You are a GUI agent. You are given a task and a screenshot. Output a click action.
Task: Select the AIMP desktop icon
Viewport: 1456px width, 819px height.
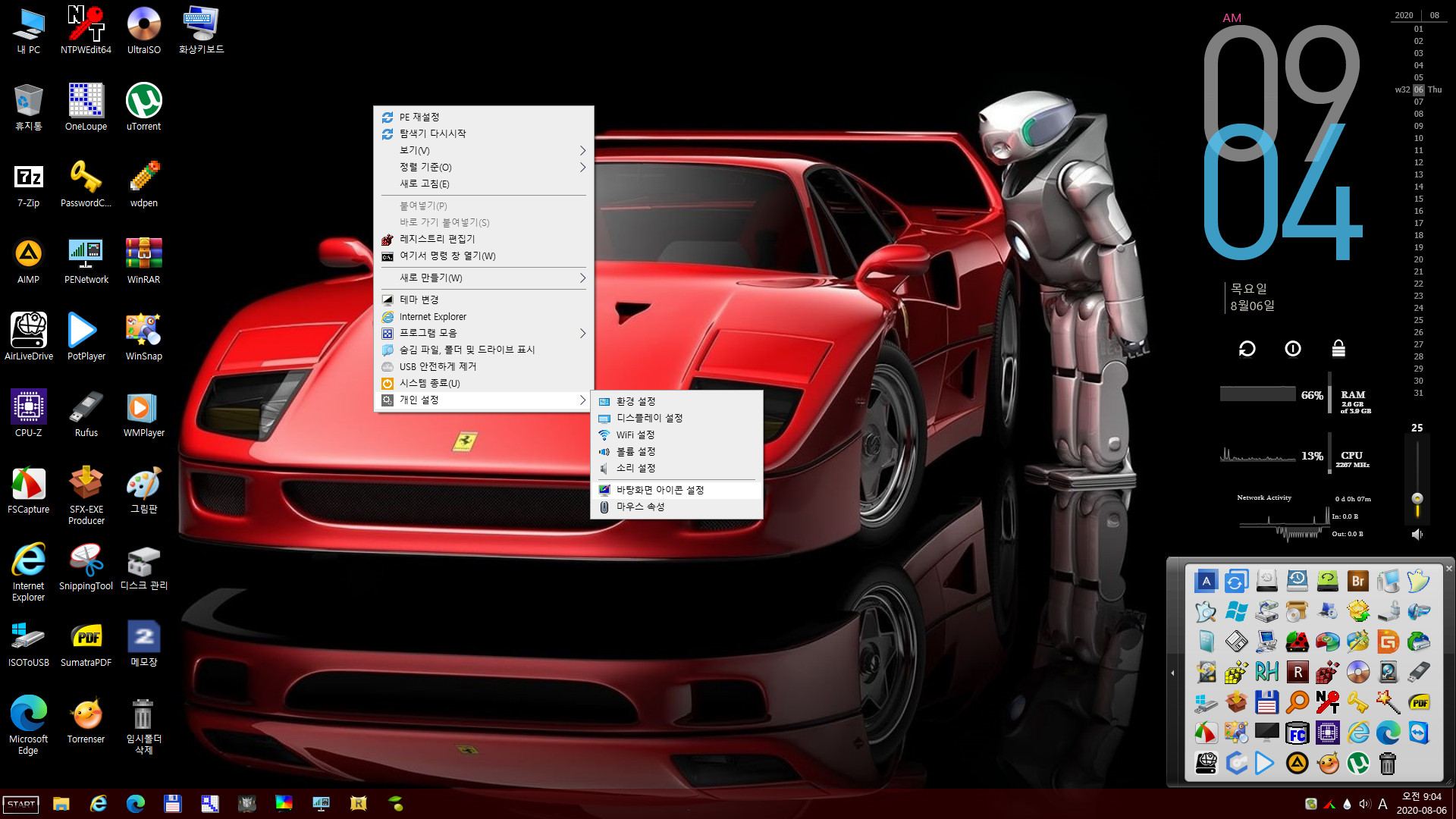point(28,260)
